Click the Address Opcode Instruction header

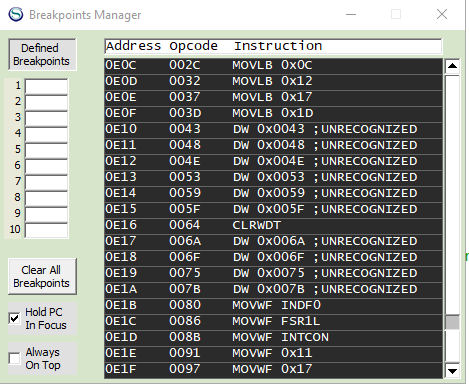click(x=273, y=46)
